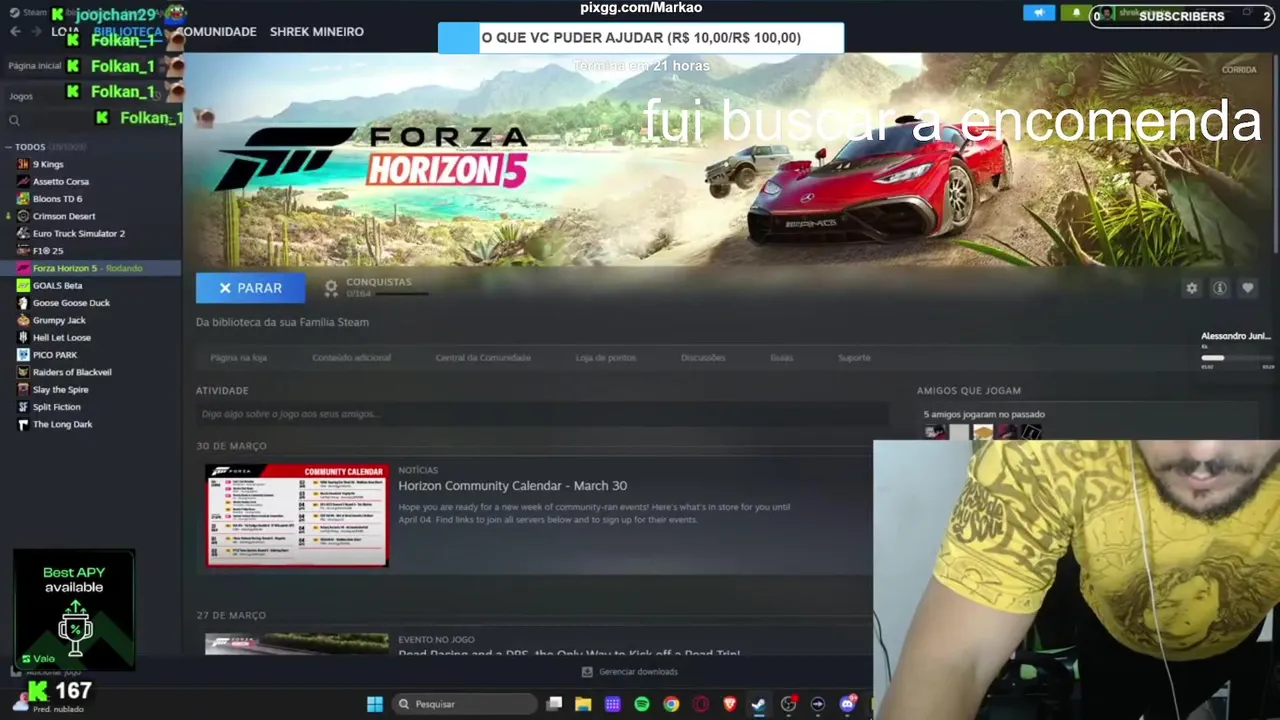Select Euro Truck Simulator 2

tap(79, 233)
